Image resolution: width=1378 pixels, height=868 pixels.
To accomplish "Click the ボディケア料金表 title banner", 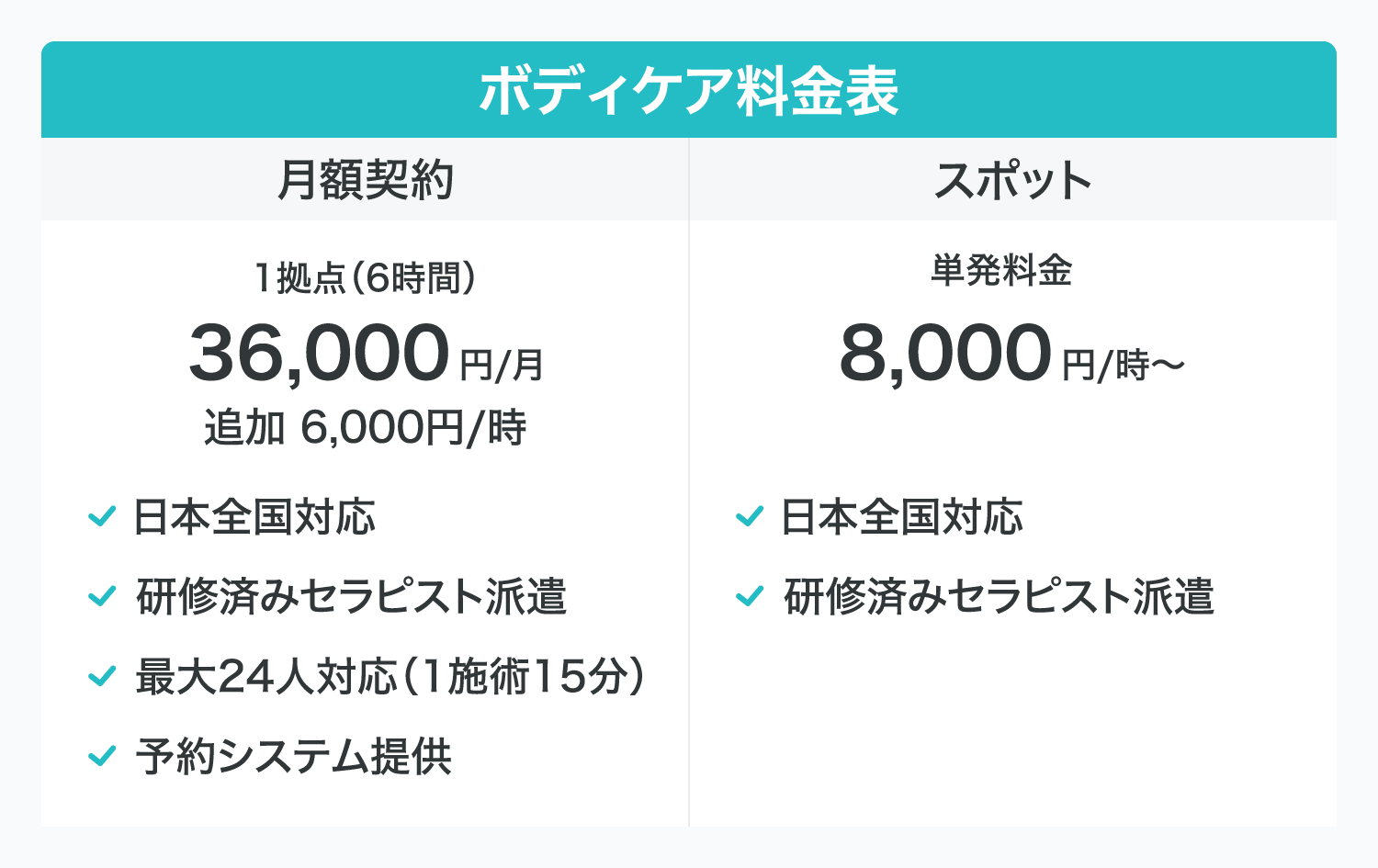I will (689, 91).
